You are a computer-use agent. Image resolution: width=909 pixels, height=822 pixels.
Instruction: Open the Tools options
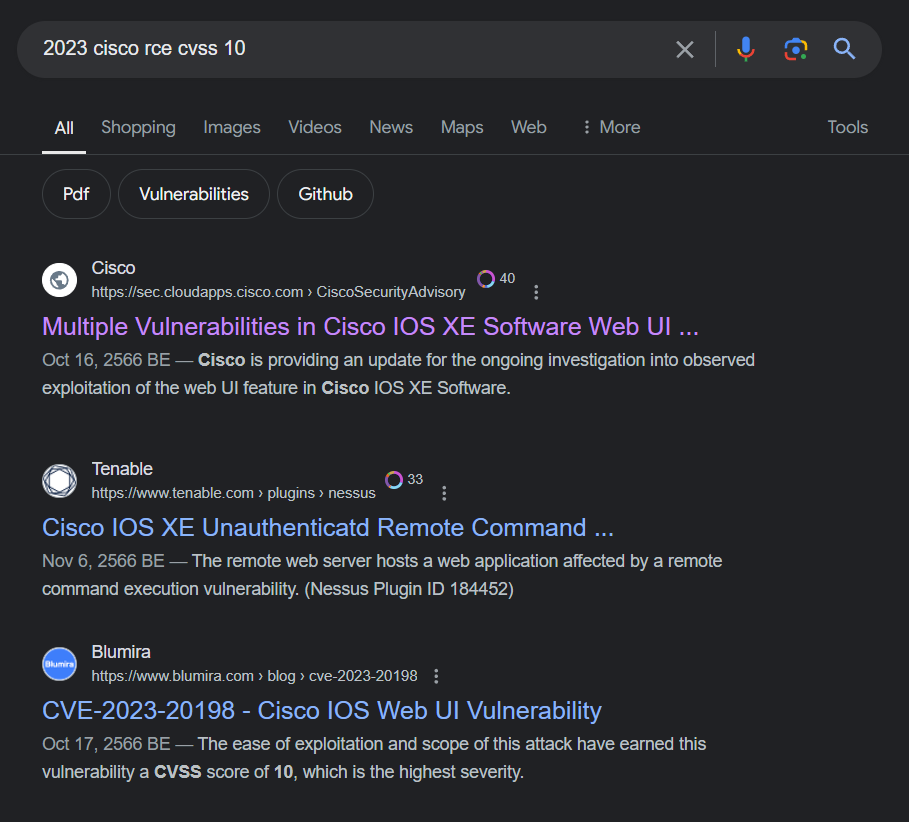pos(847,127)
